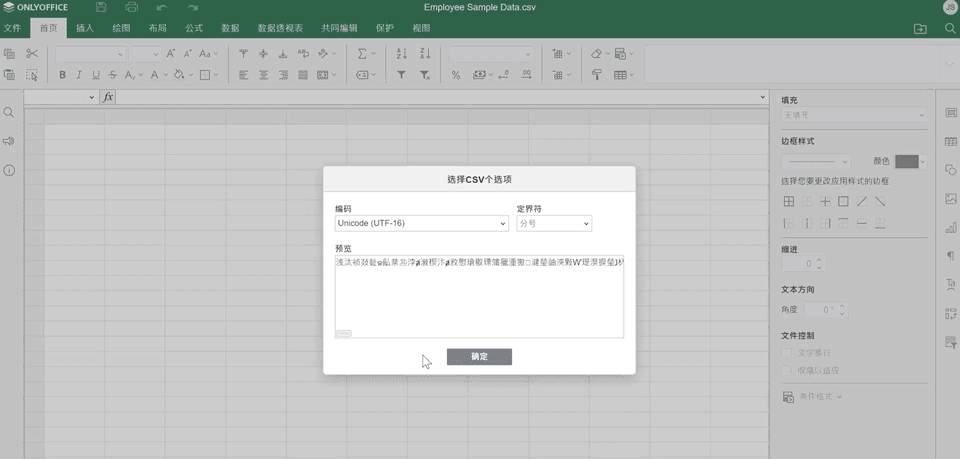Open the 定界符 delimiter dropdown
This screenshot has height=459, width=960.
554,223
